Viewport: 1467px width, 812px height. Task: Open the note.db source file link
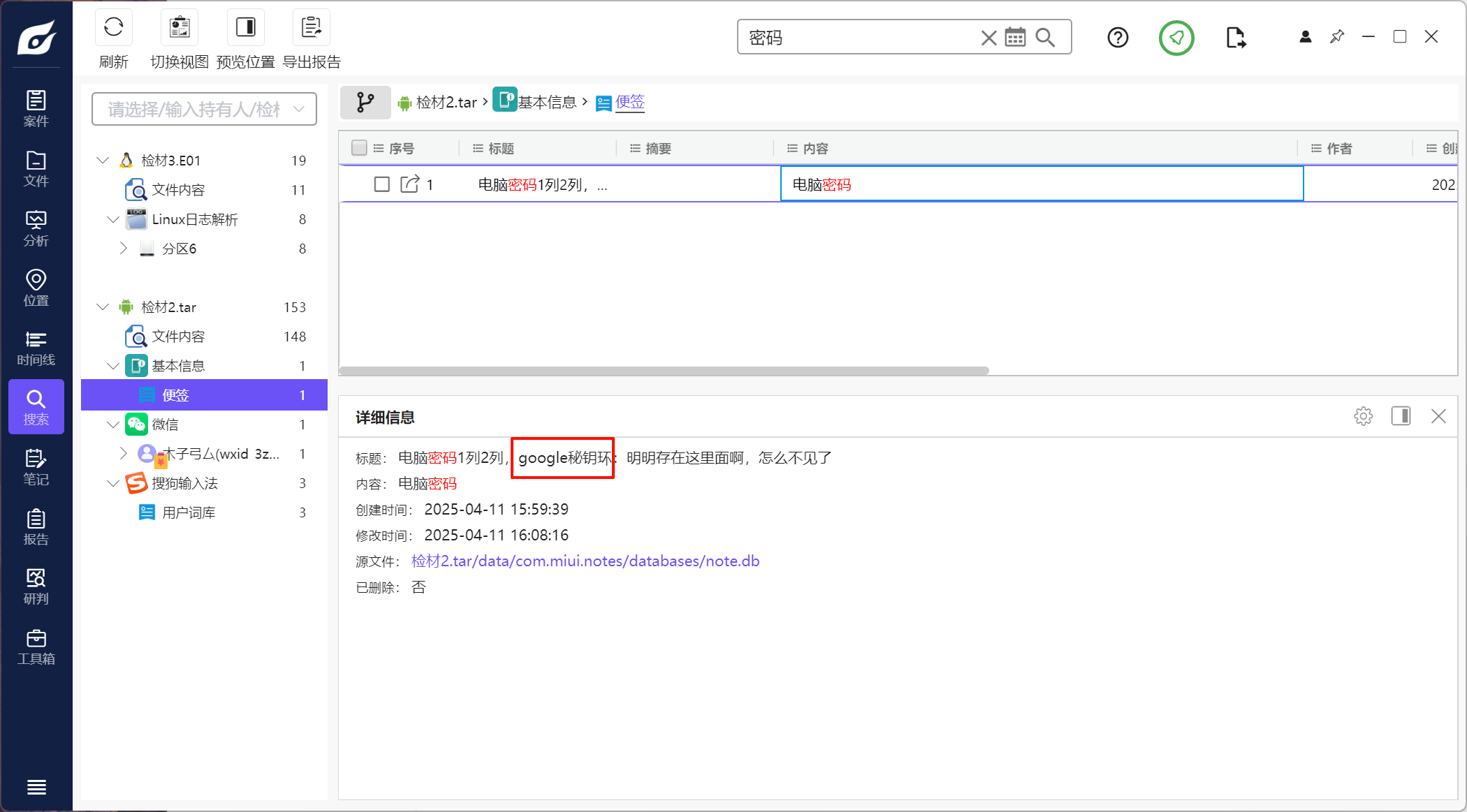(x=585, y=561)
